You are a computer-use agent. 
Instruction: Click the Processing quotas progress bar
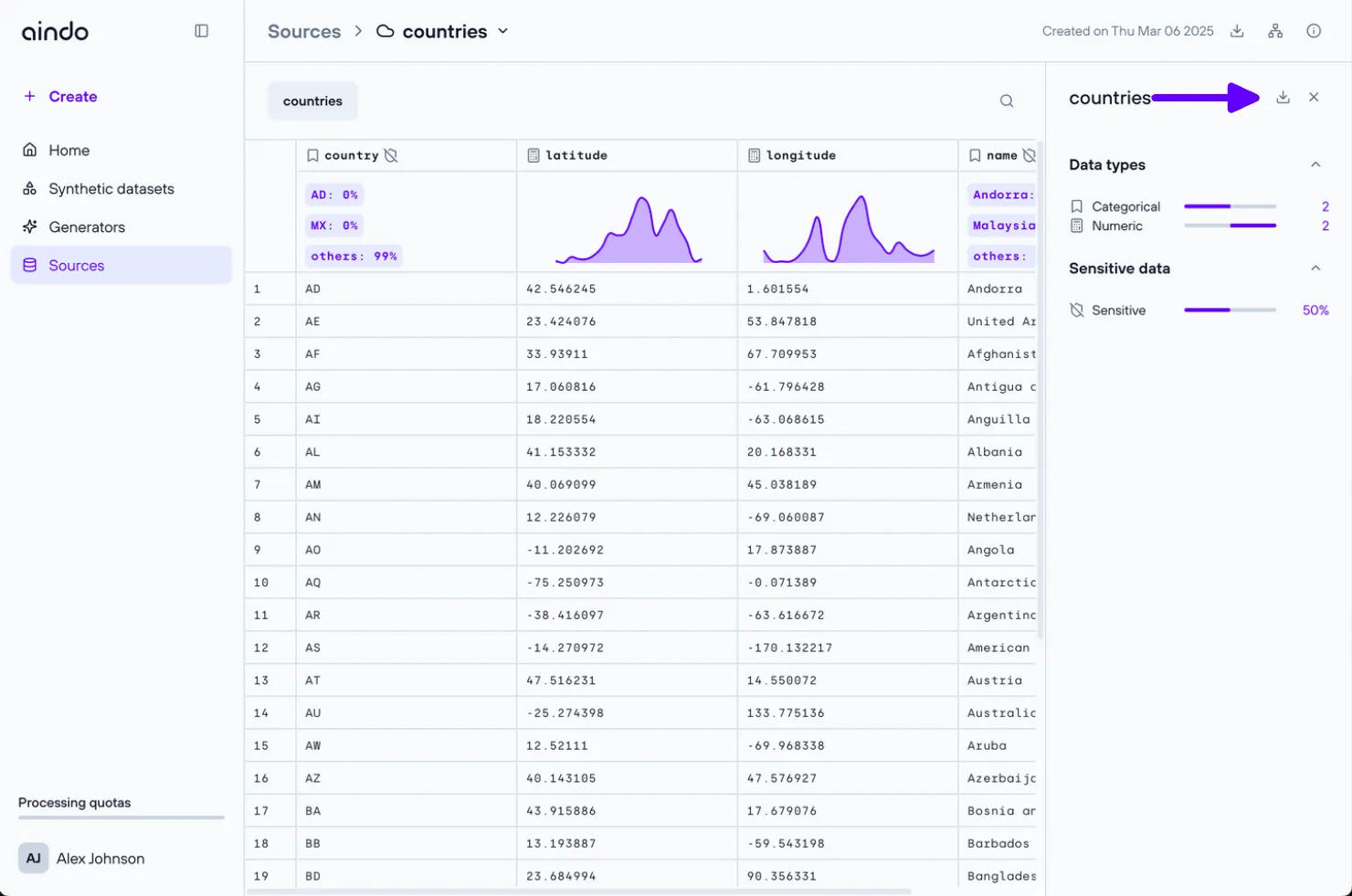[x=121, y=817]
